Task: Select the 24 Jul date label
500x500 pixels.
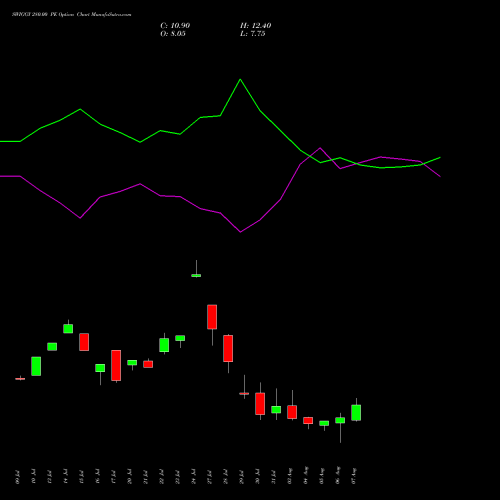Action: coord(194,477)
